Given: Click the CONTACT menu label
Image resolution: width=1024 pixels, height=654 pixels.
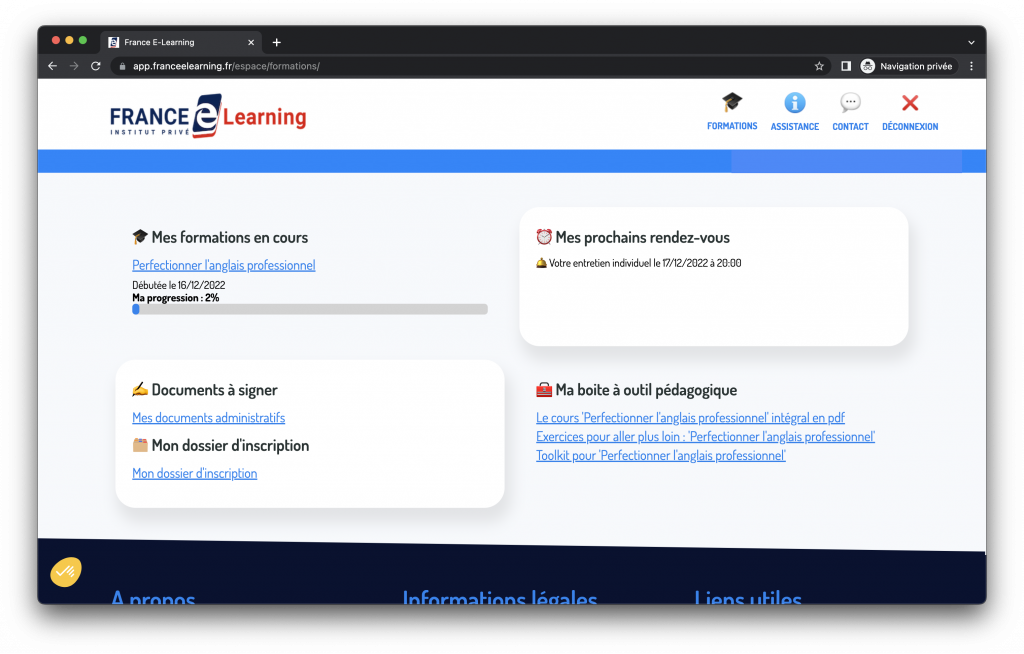Looking at the screenshot, I should [850, 127].
